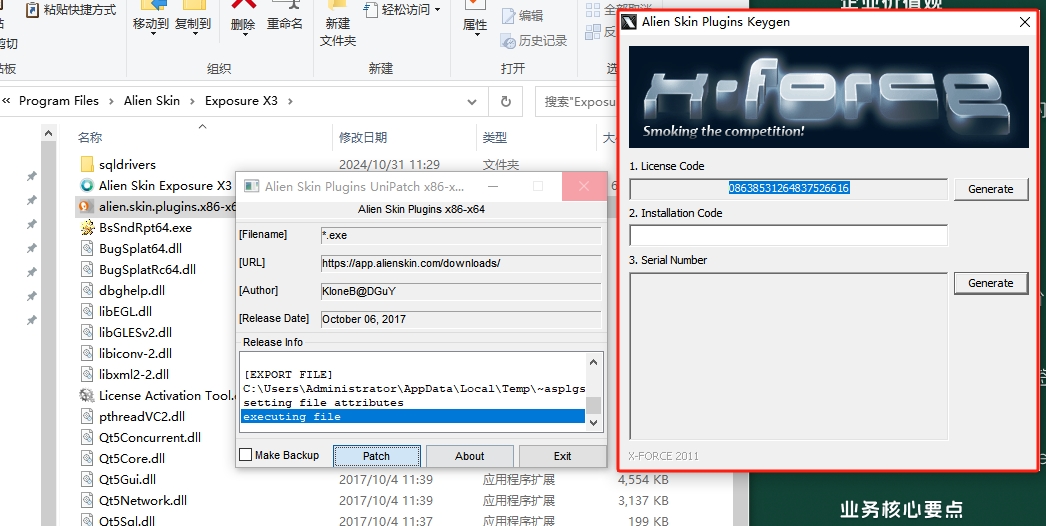The width and height of the screenshot is (1046, 526).
Task: Select Alien Skin Exposure X3 file icon
Action: [x=87, y=186]
